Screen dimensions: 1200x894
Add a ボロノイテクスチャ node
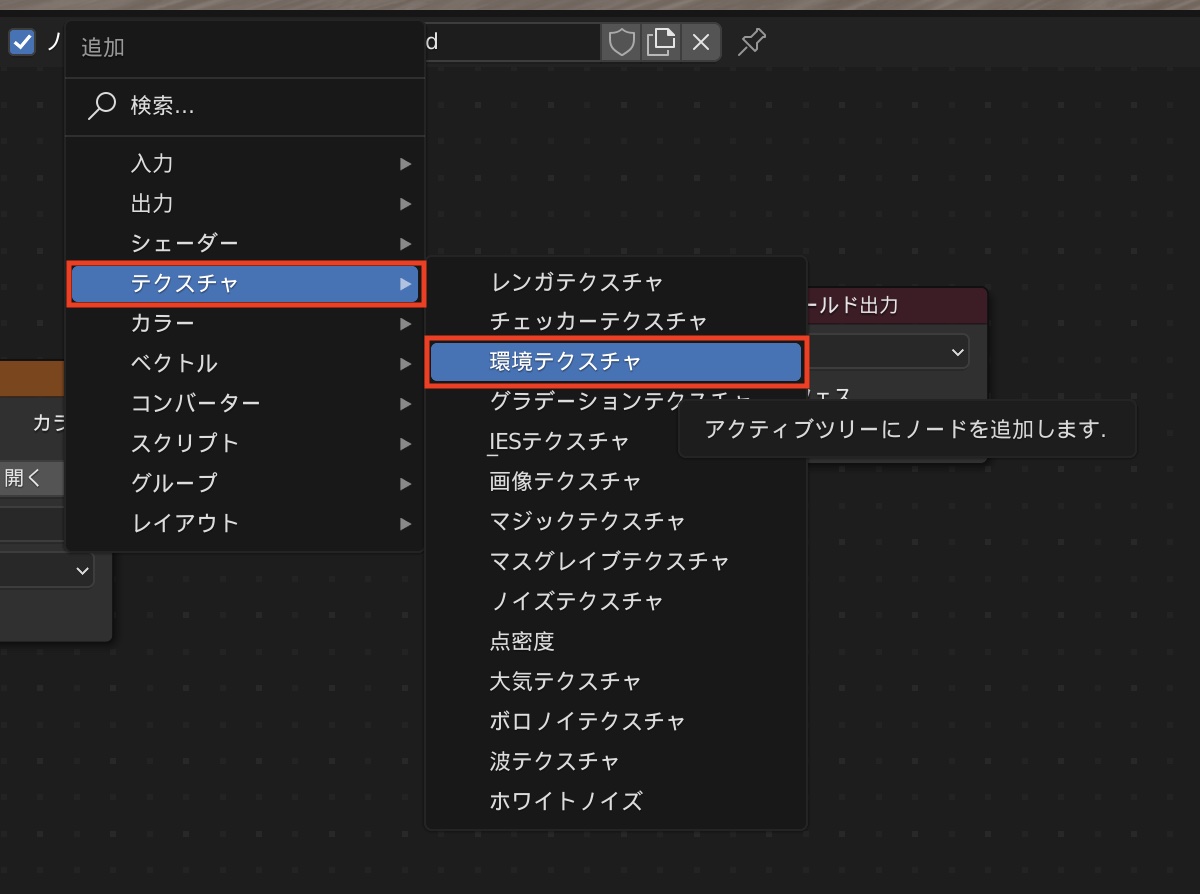click(x=587, y=721)
